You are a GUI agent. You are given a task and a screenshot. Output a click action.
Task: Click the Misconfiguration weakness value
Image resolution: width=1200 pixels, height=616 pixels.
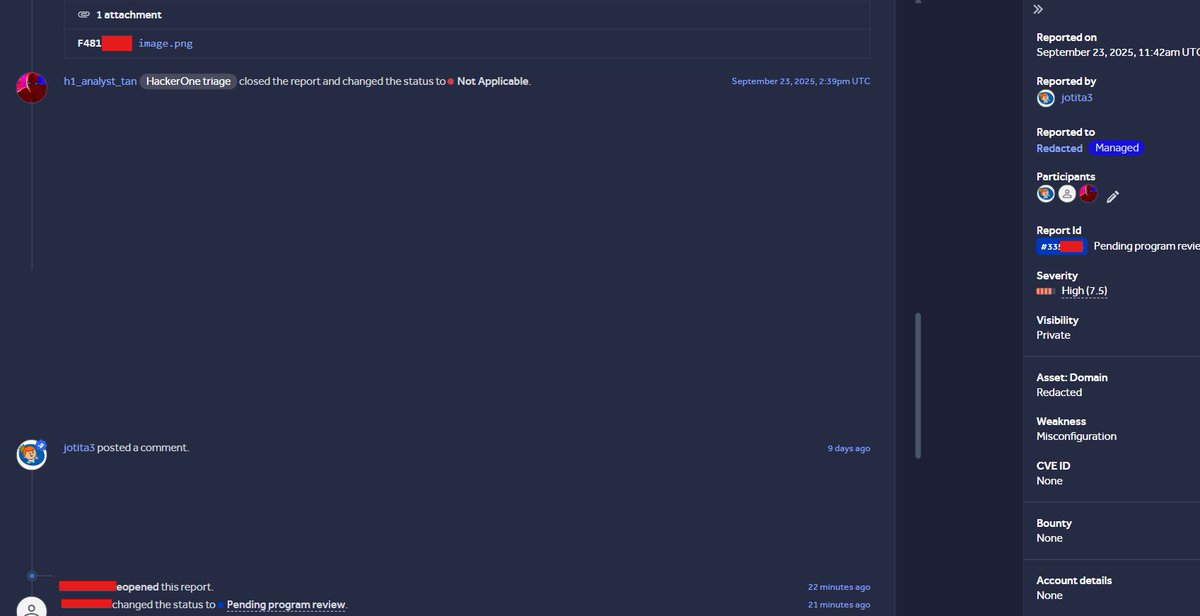tap(1076, 437)
